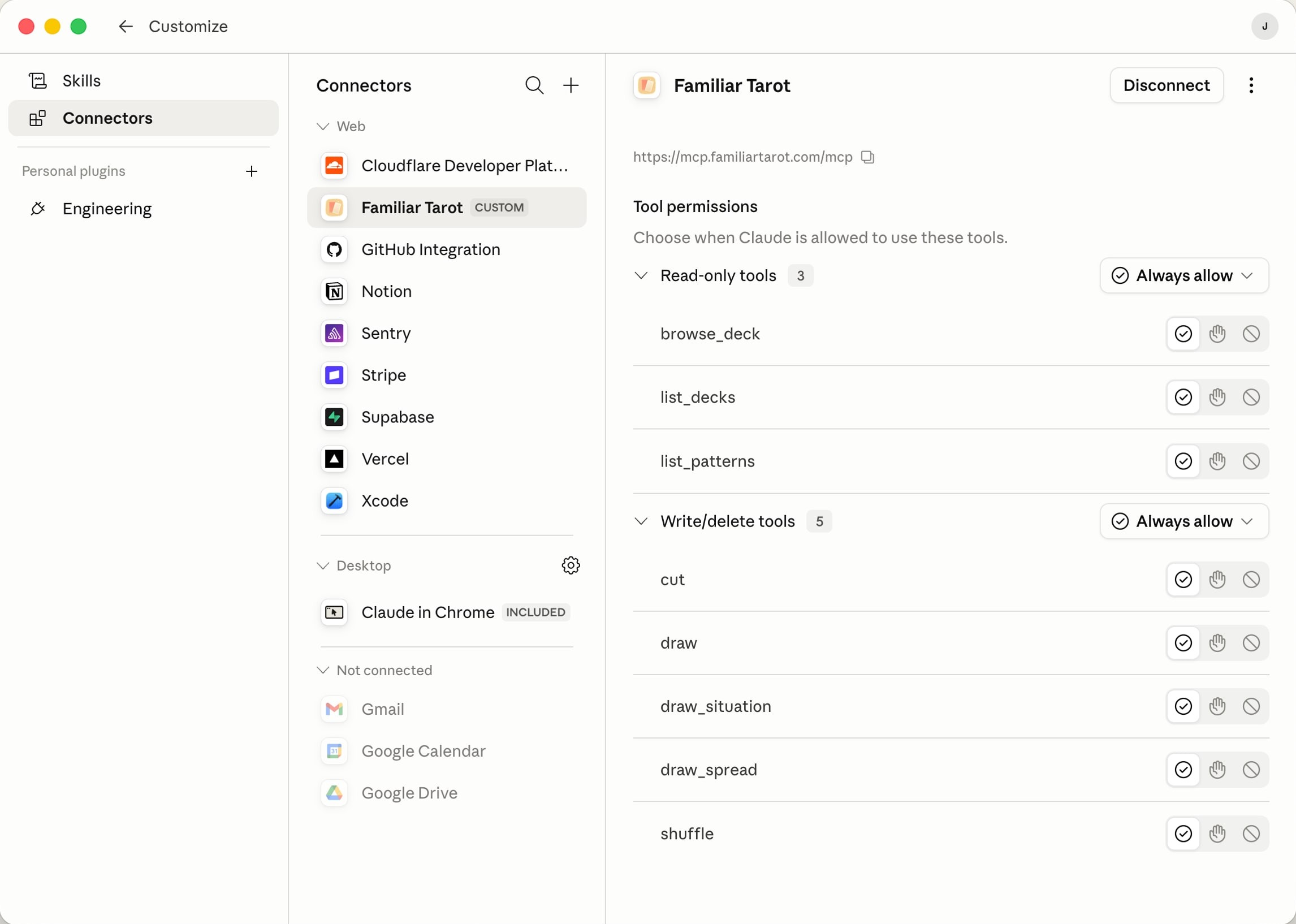Select the Familiar Tarot connector
The height and width of the screenshot is (924, 1296).
click(447, 208)
